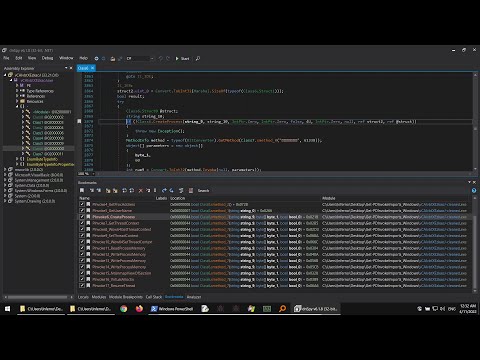Click the volume icon in system tray
Viewport: 480px width, 360px height.
(x=442, y=309)
